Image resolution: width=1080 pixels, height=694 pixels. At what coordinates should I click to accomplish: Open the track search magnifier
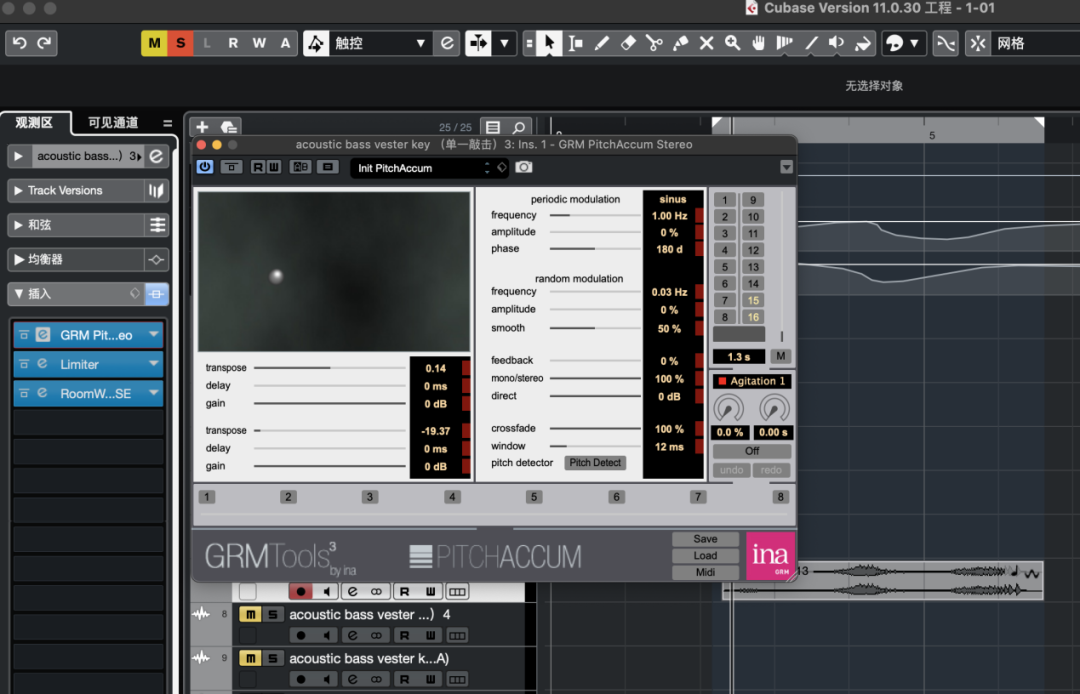(x=519, y=127)
